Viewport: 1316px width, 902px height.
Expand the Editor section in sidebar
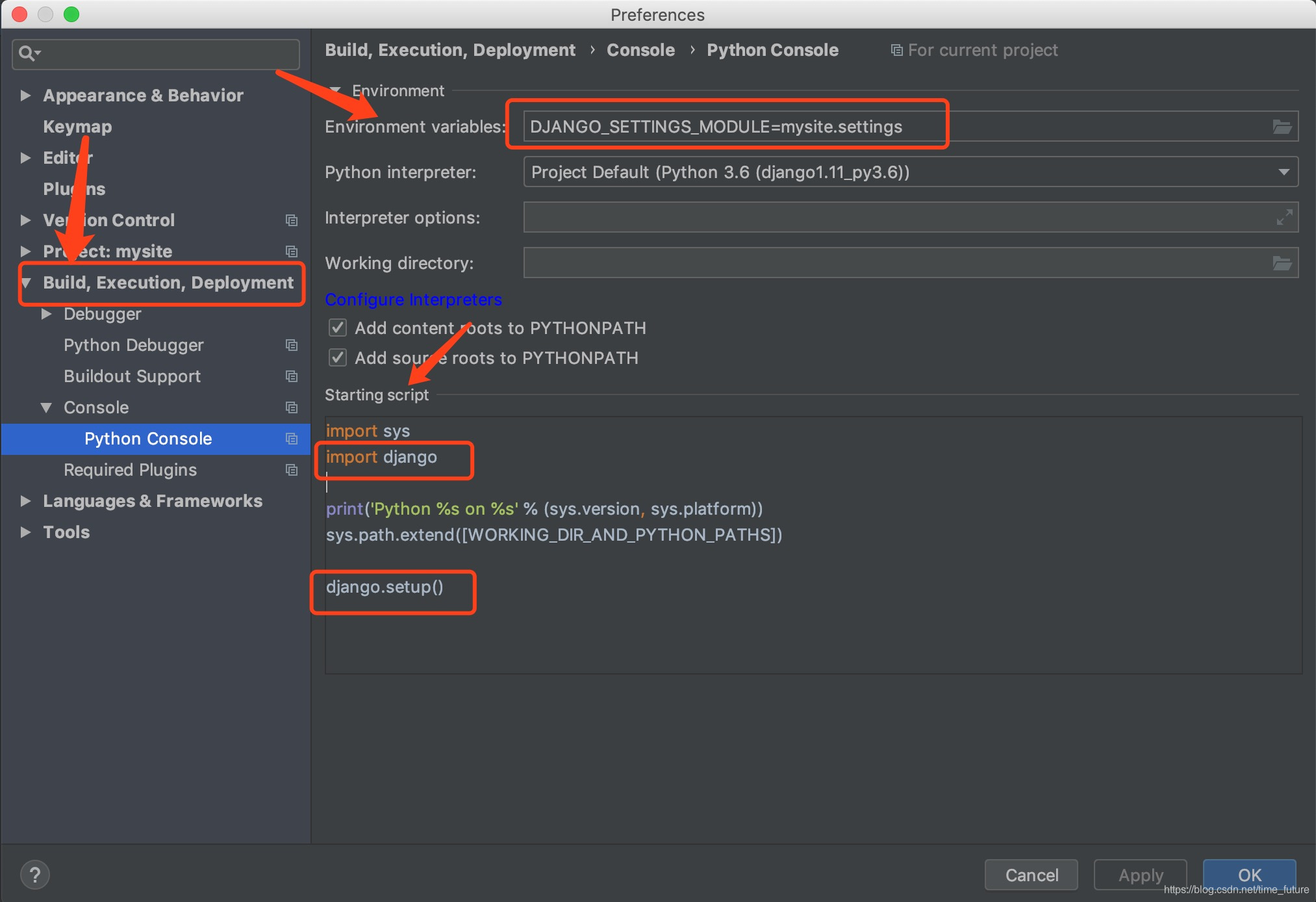(x=27, y=157)
